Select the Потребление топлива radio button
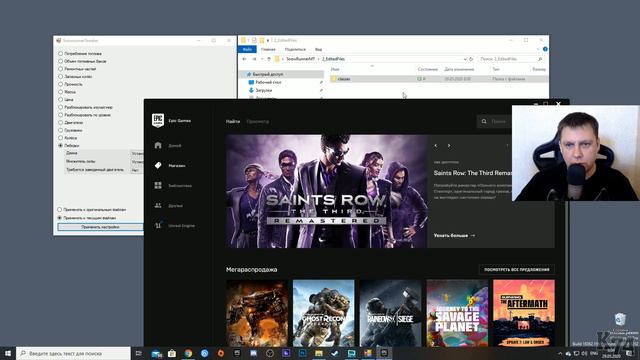 pos(60,53)
